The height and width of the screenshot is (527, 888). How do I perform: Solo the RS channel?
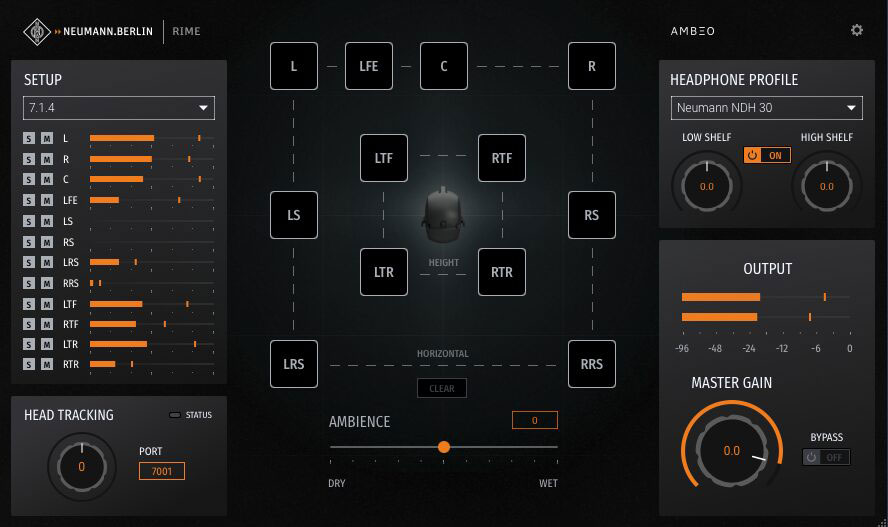[x=29, y=242]
